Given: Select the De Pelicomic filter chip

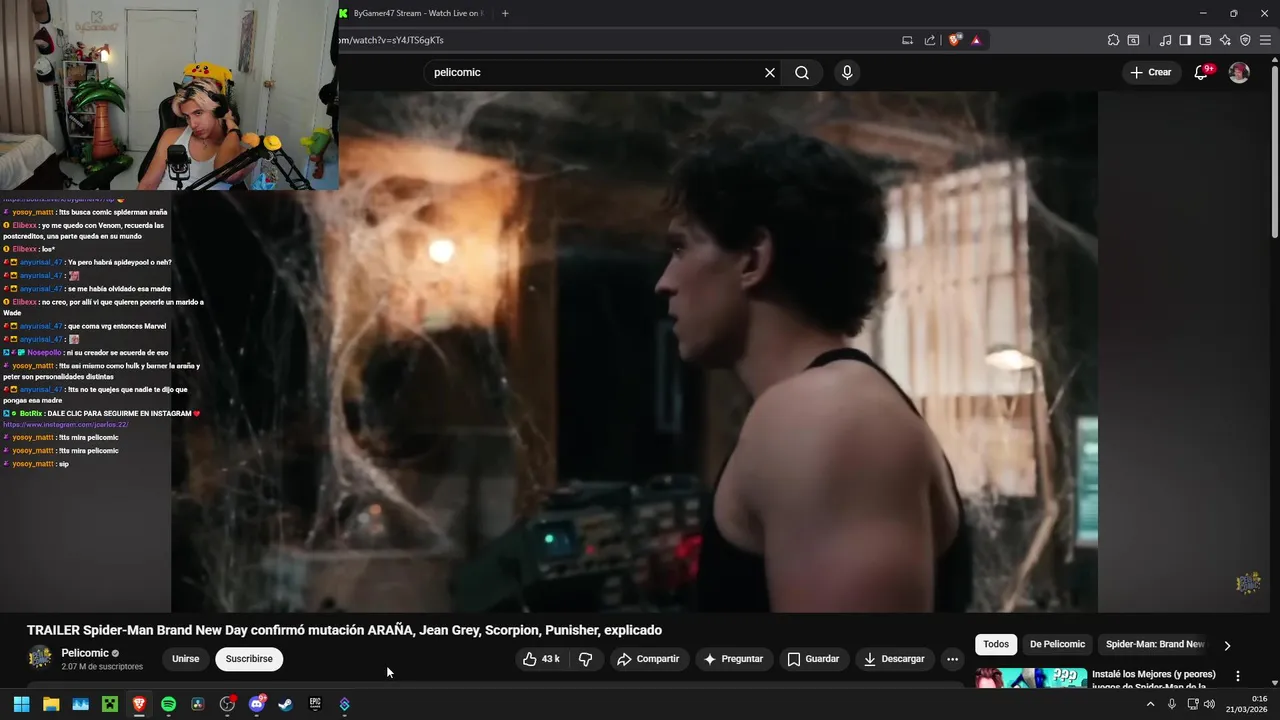Looking at the screenshot, I should tap(1057, 644).
